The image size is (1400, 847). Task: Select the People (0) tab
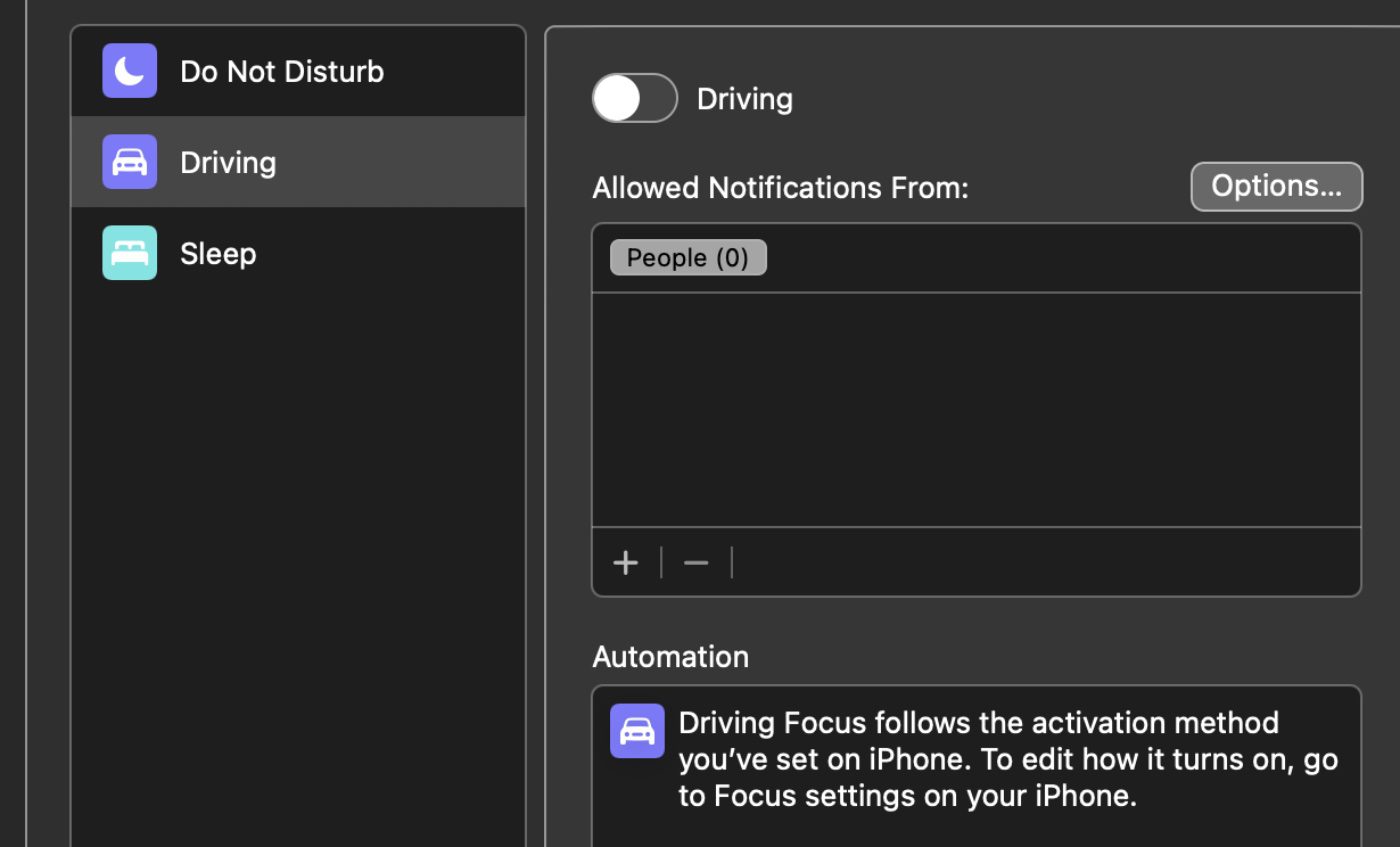click(x=688, y=258)
